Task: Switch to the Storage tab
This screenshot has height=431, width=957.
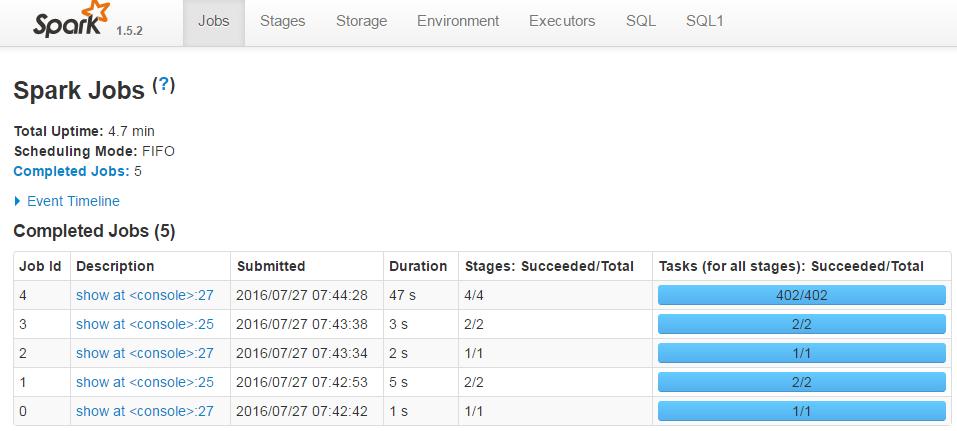Action: pos(361,21)
